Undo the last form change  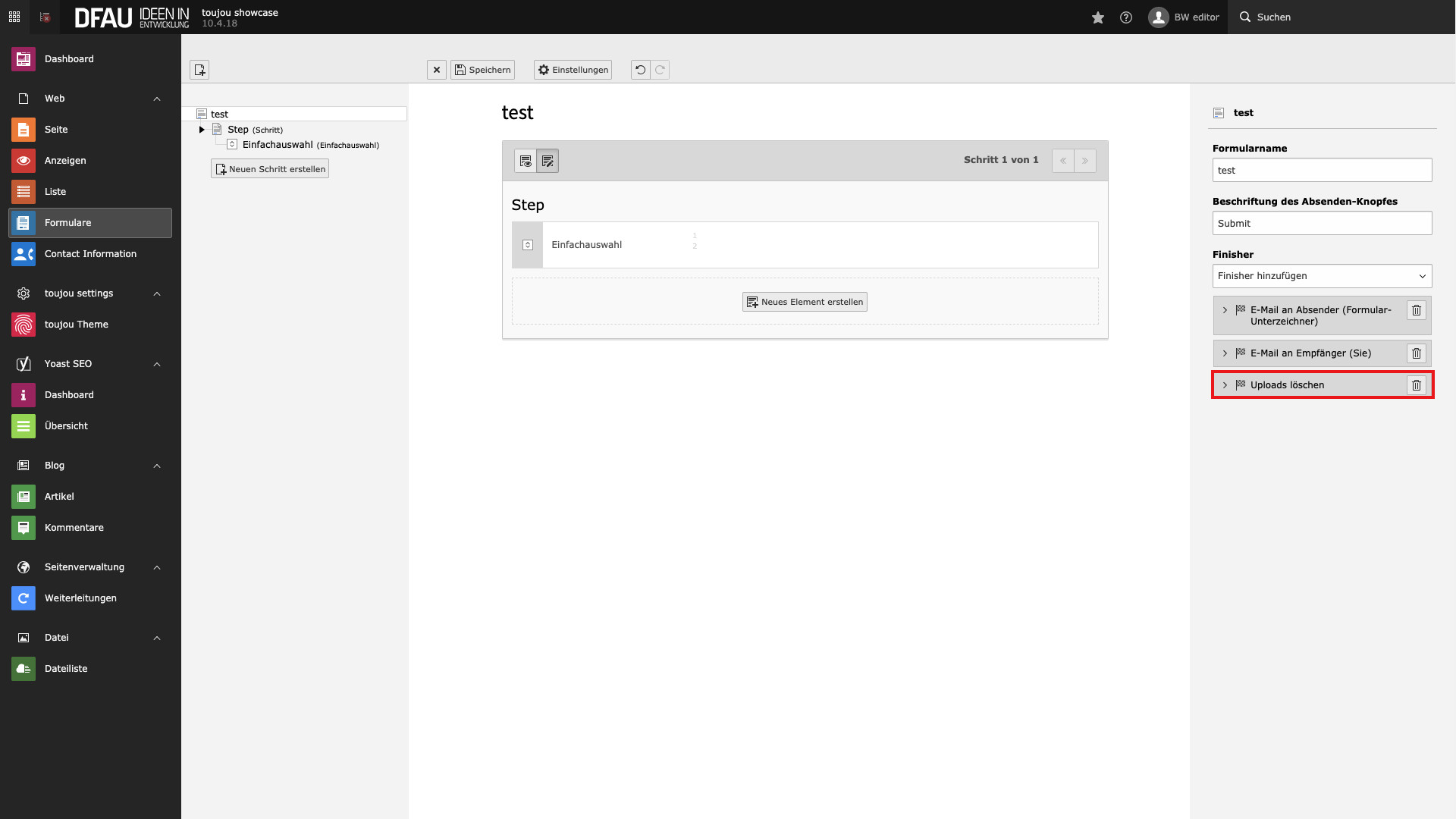pos(639,69)
